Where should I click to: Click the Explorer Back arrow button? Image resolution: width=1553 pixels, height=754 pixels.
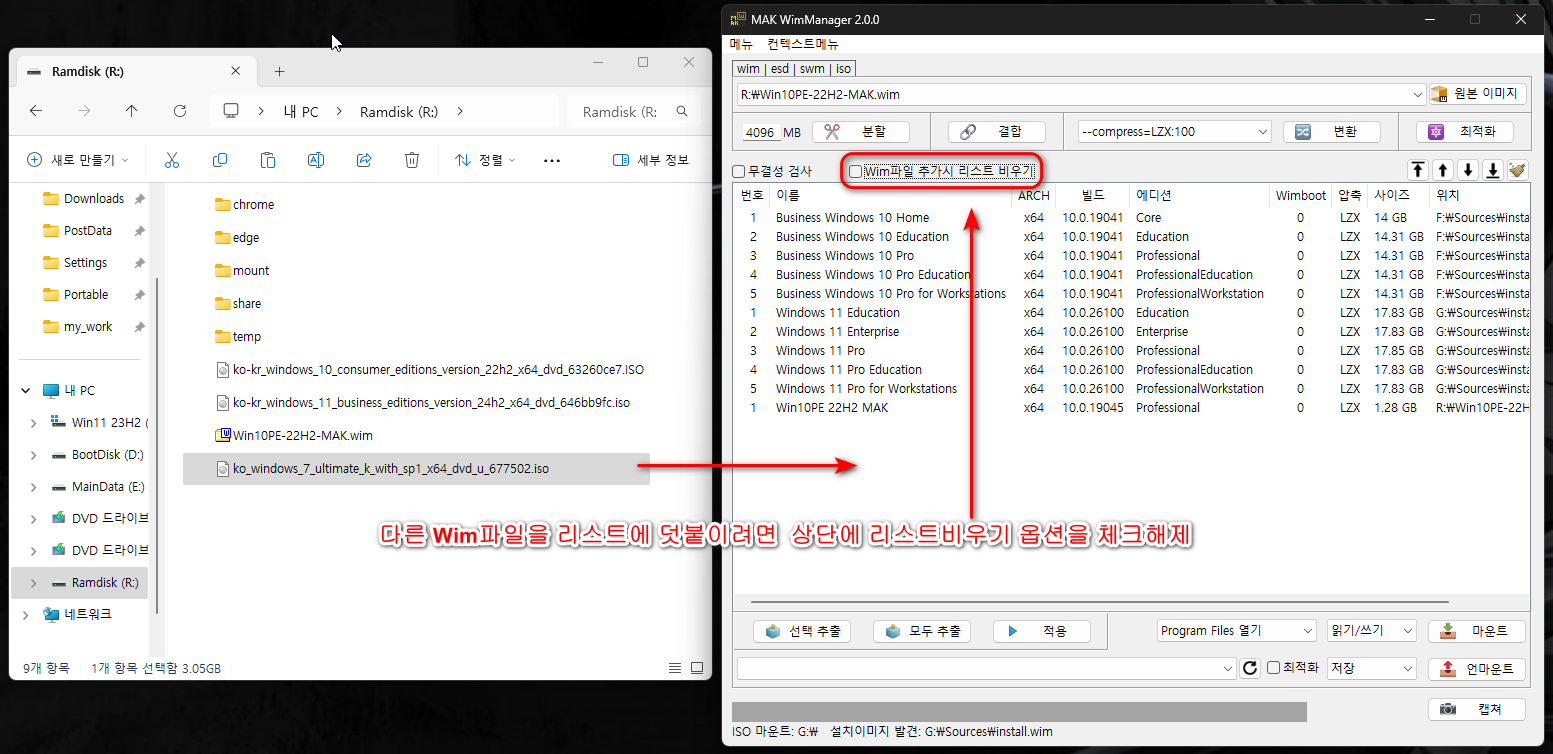[x=36, y=111]
